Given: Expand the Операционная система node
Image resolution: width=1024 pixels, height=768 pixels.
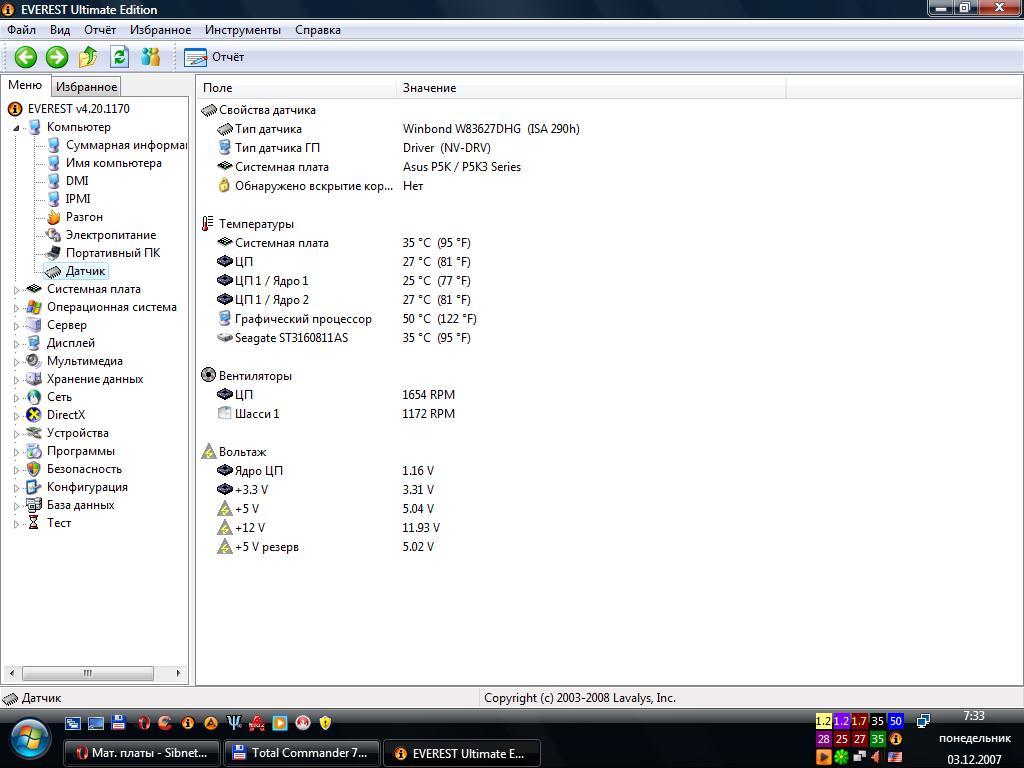Looking at the screenshot, I should (16, 308).
